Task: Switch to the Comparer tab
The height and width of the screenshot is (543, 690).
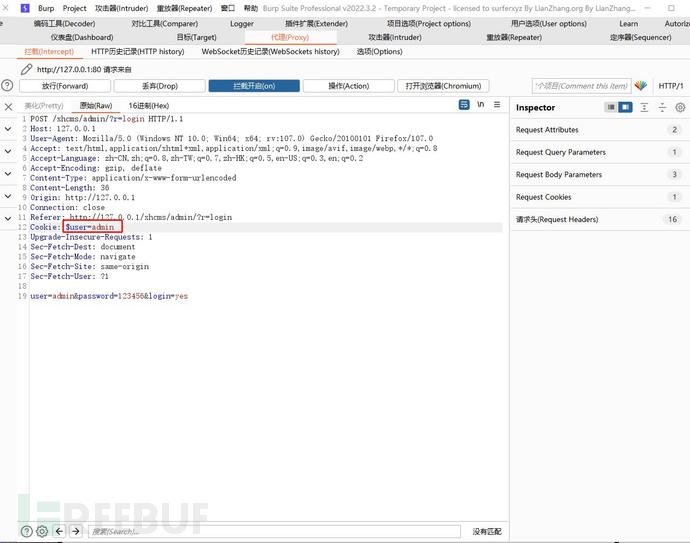Action: pos(165,24)
